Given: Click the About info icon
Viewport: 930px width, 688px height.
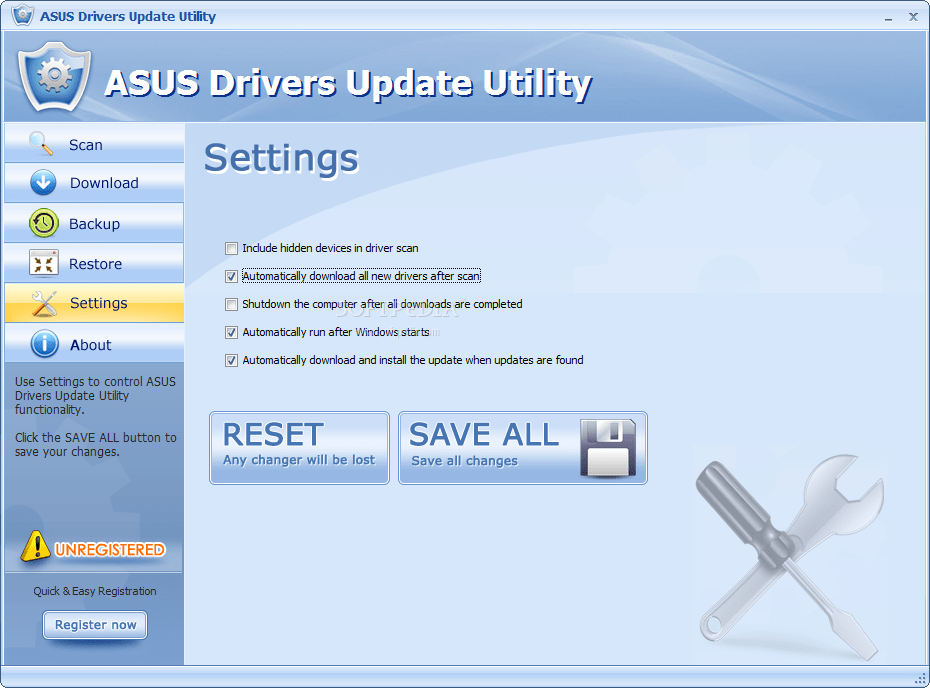Looking at the screenshot, I should (42, 342).
